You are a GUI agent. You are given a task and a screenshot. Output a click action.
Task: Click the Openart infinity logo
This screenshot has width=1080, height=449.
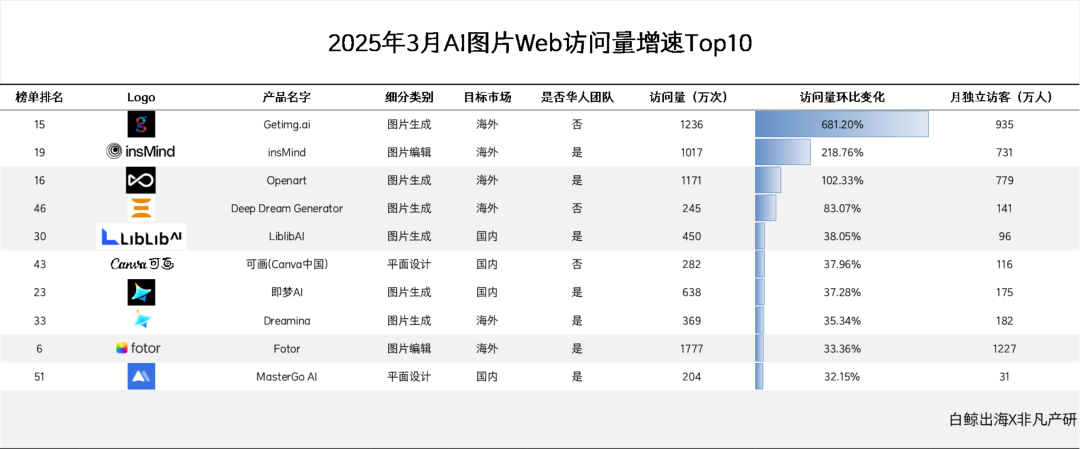click(141, 180)
